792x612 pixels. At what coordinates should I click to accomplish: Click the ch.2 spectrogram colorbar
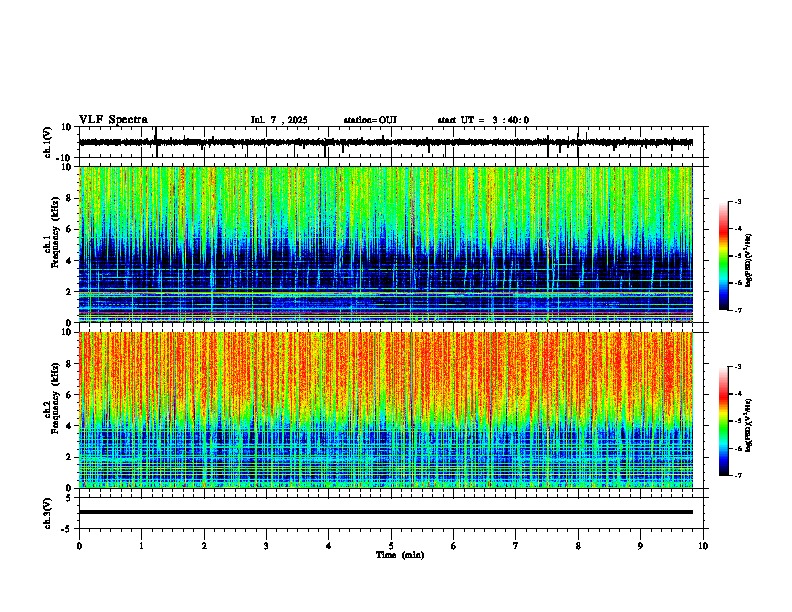[x=724, y=421]
